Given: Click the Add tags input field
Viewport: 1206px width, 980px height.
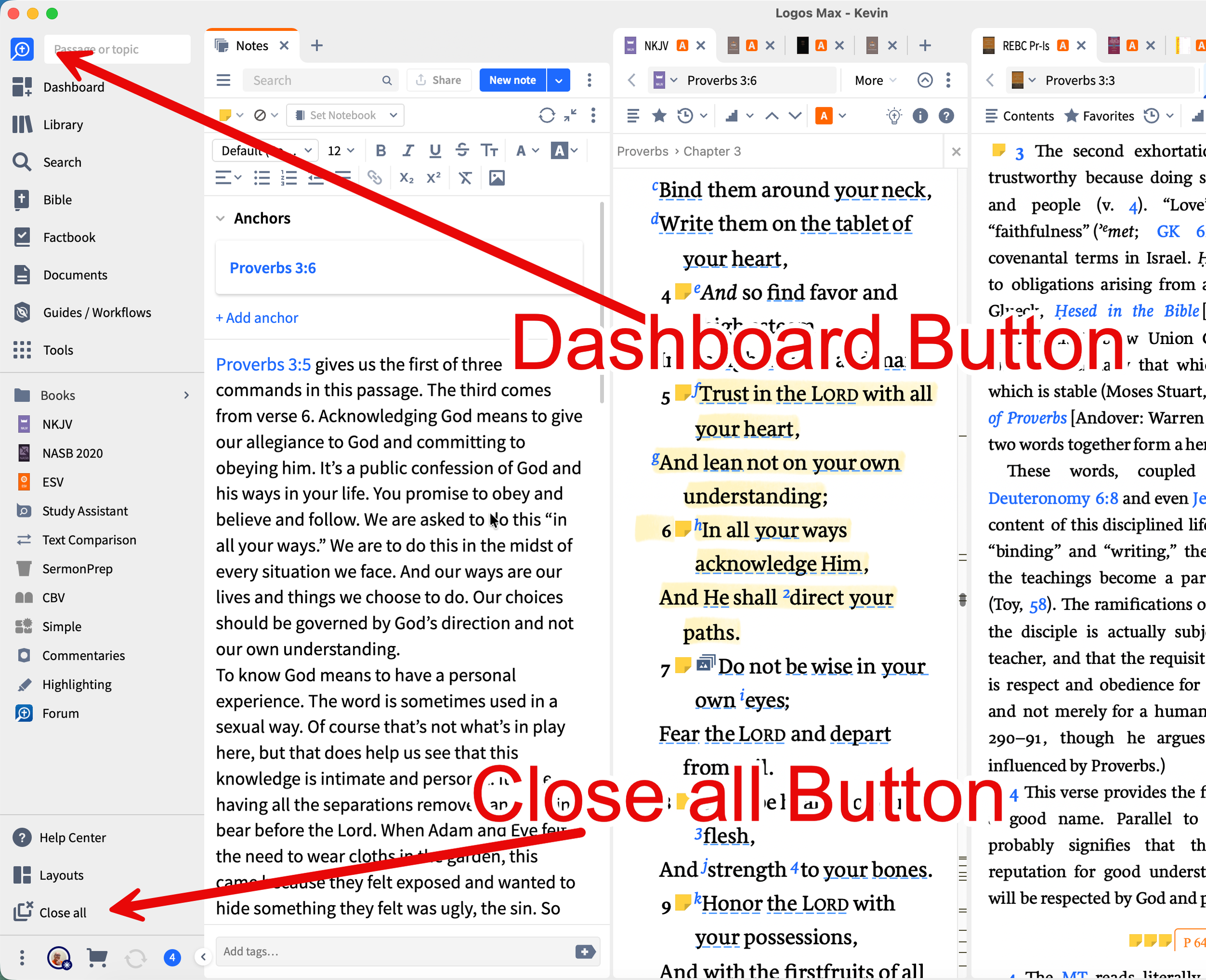Looking at the screenshot, I should (x=395, y=952).
